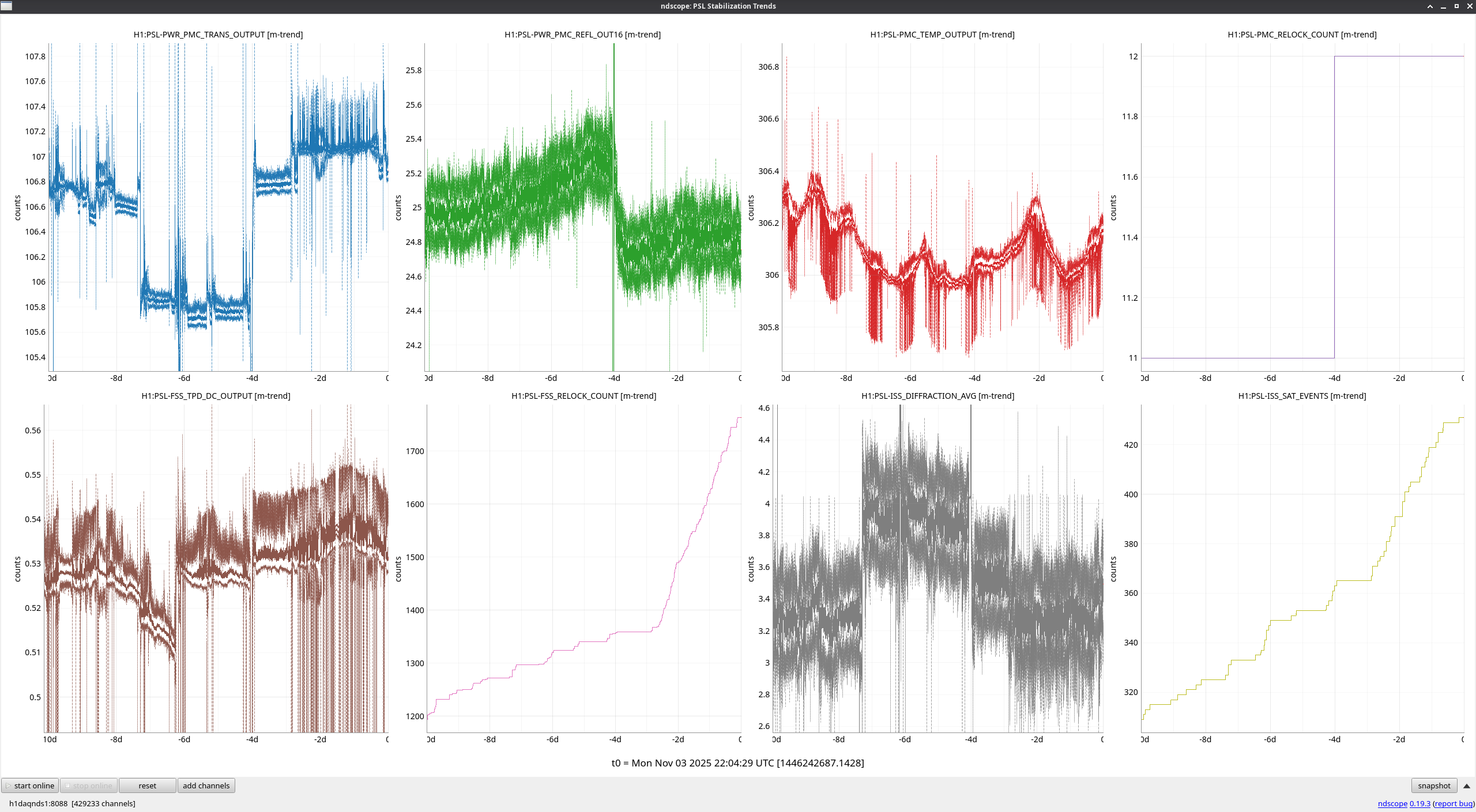Click the start online button
The image size is (1476, 812).
tap(30, 785)
